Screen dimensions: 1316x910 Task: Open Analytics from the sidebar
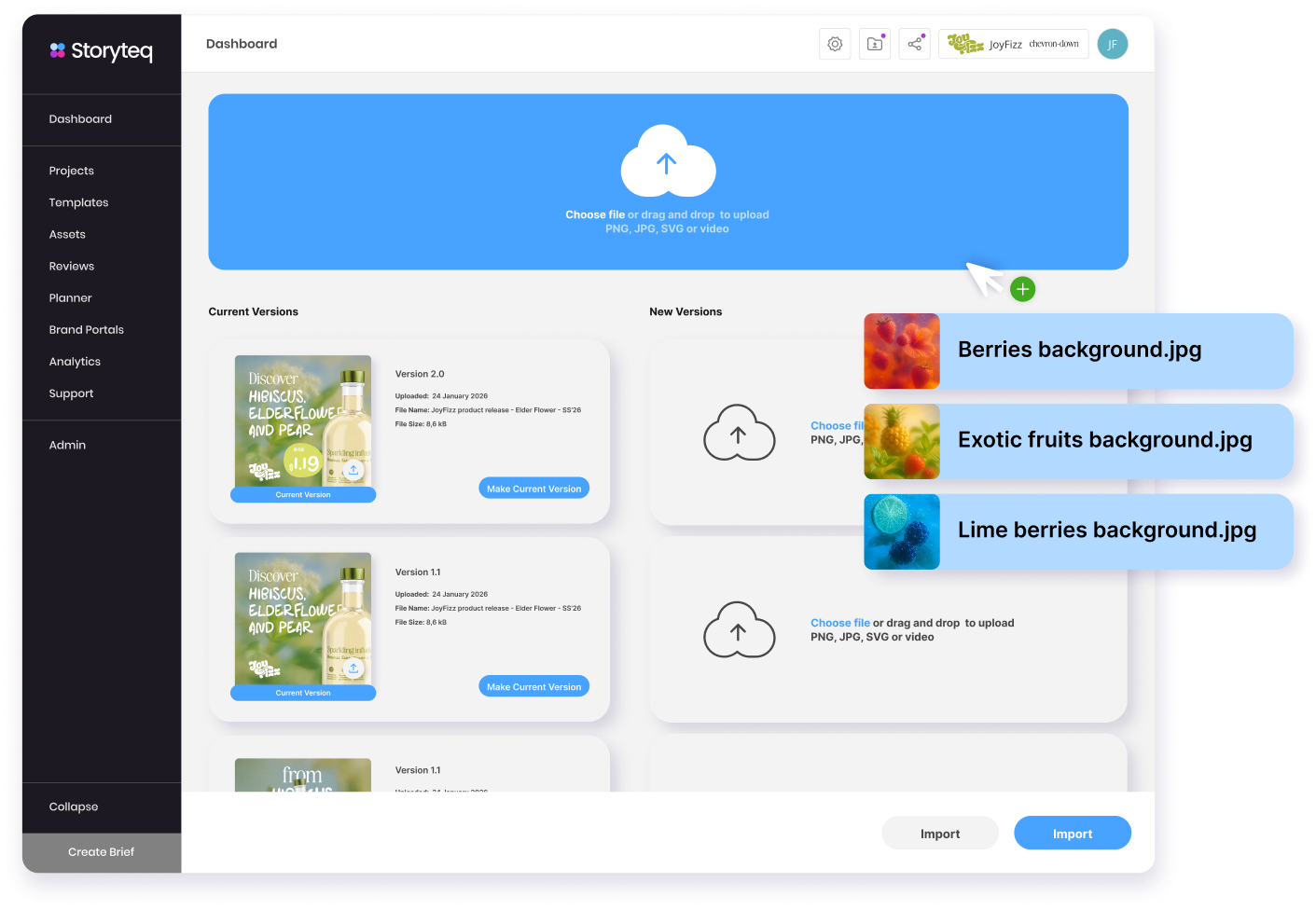point(75,362)
